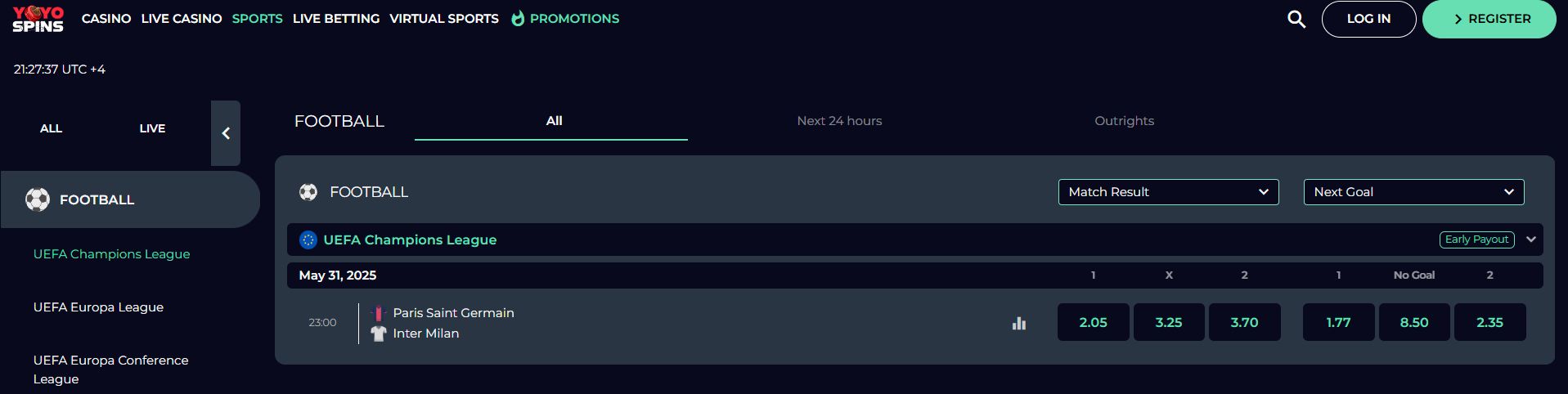Select draw odds 3.25
The image size is (1568, 394).
(1169, 322)
